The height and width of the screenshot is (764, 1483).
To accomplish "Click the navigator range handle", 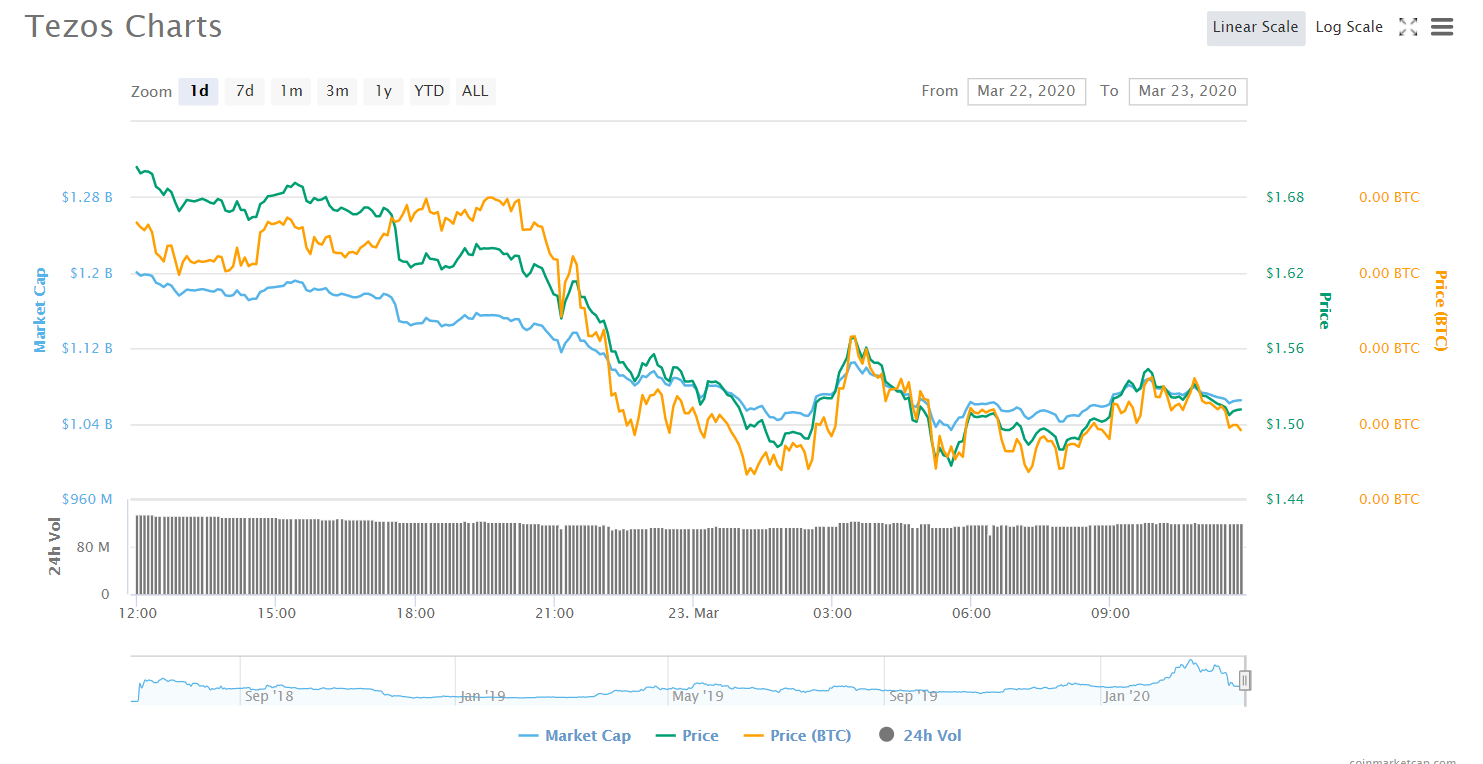I will point(1245,681).
